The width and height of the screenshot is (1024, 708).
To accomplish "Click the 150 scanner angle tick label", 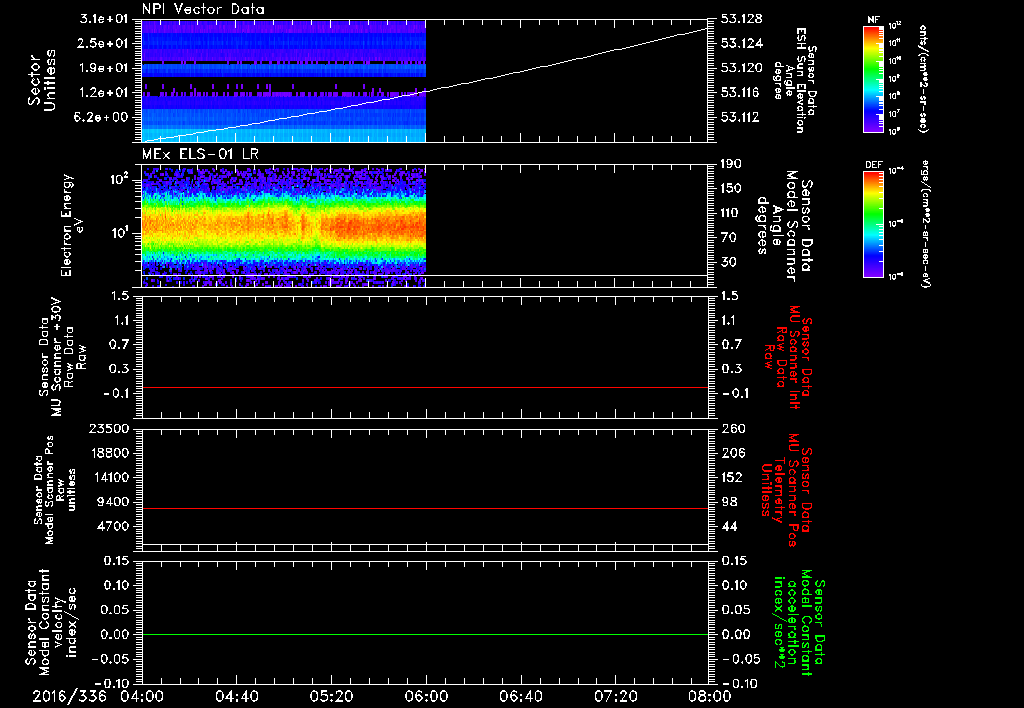I will point(731,189).
